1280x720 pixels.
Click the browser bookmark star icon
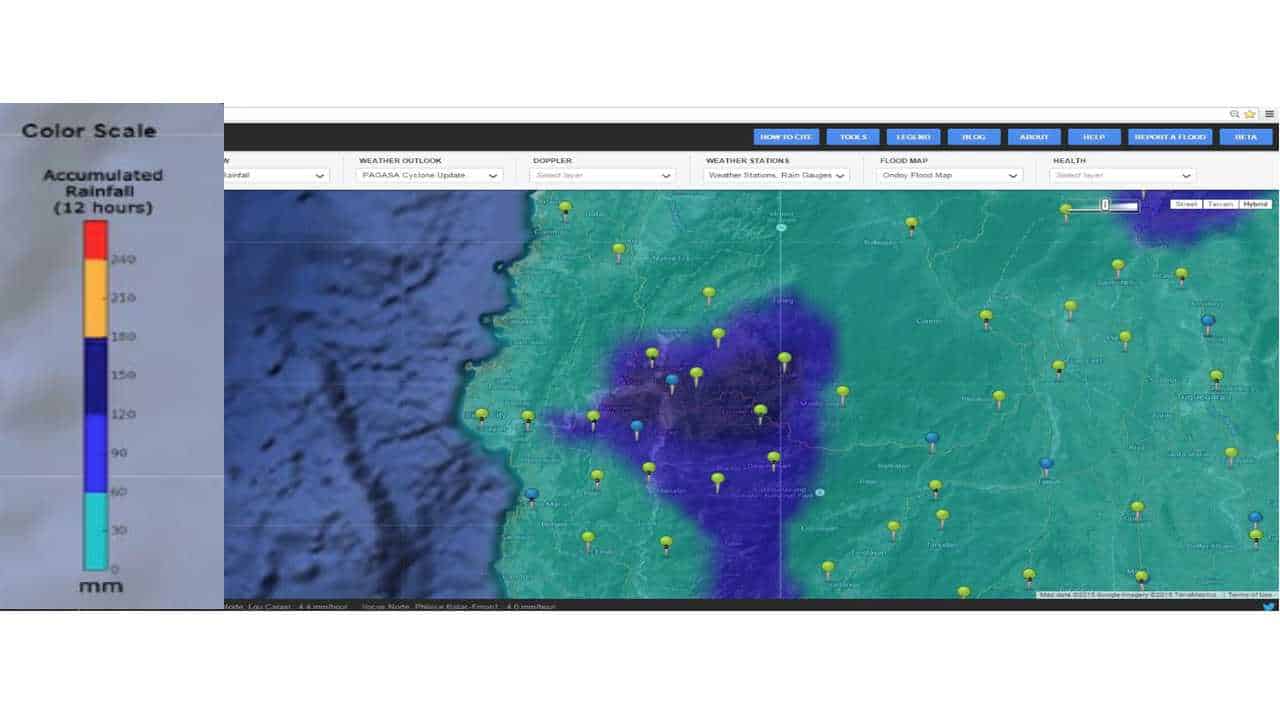tap(1250, 114)
